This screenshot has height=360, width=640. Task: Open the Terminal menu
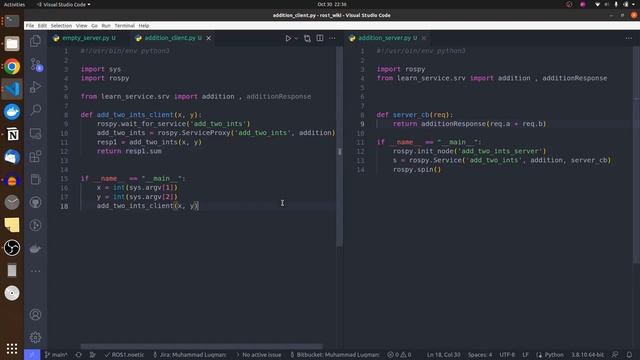tap(124, 25)
